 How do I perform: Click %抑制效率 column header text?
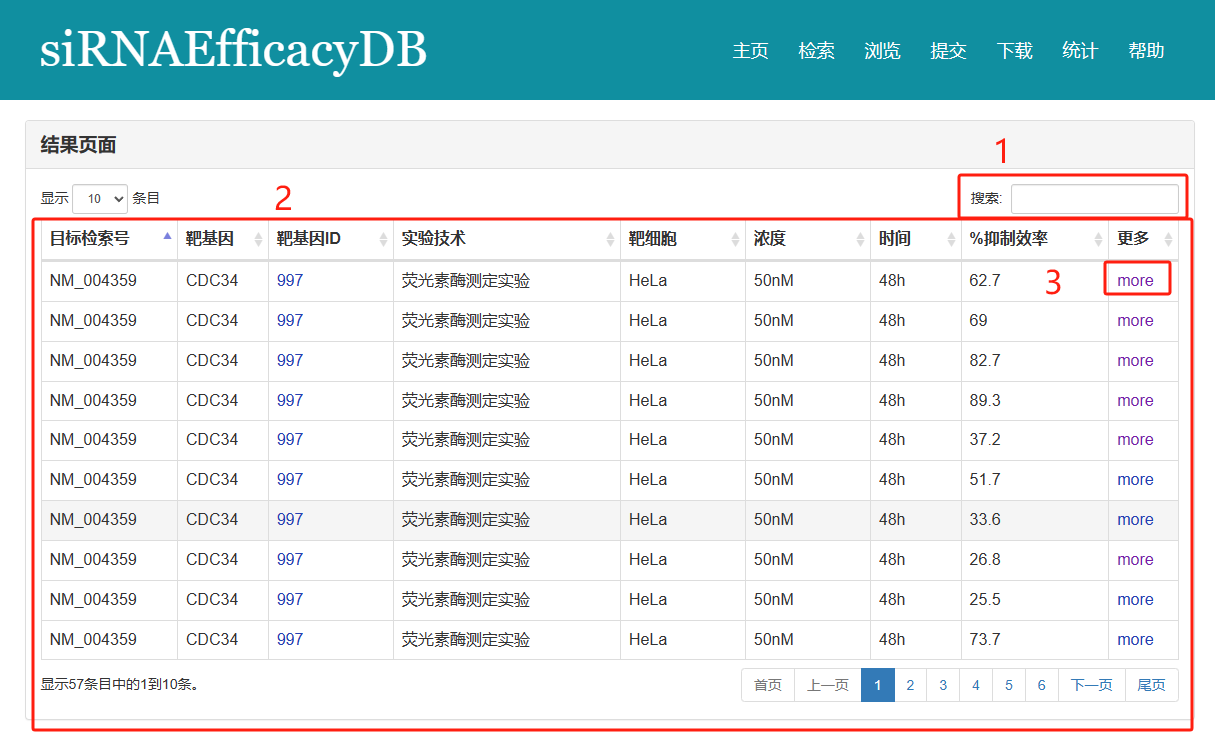(x=1008, y=239)
